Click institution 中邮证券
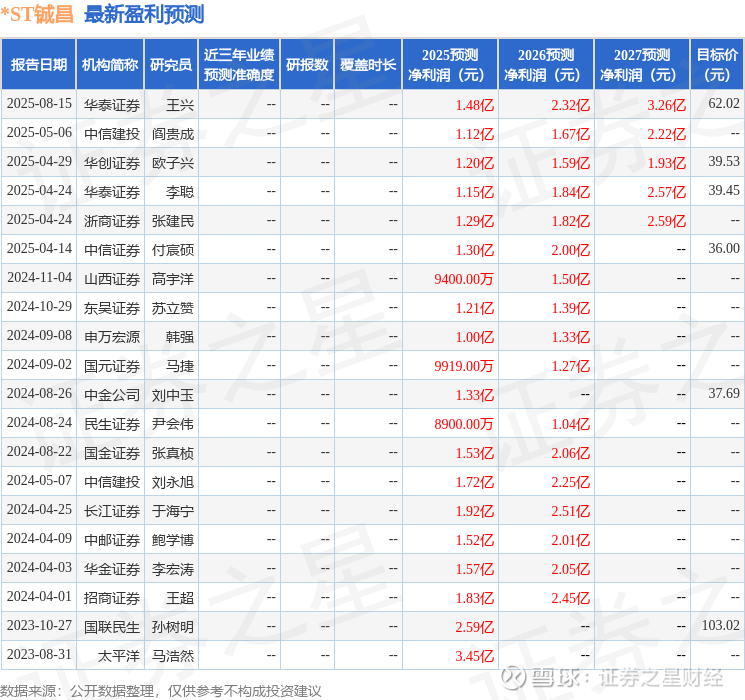 [112, 540]
